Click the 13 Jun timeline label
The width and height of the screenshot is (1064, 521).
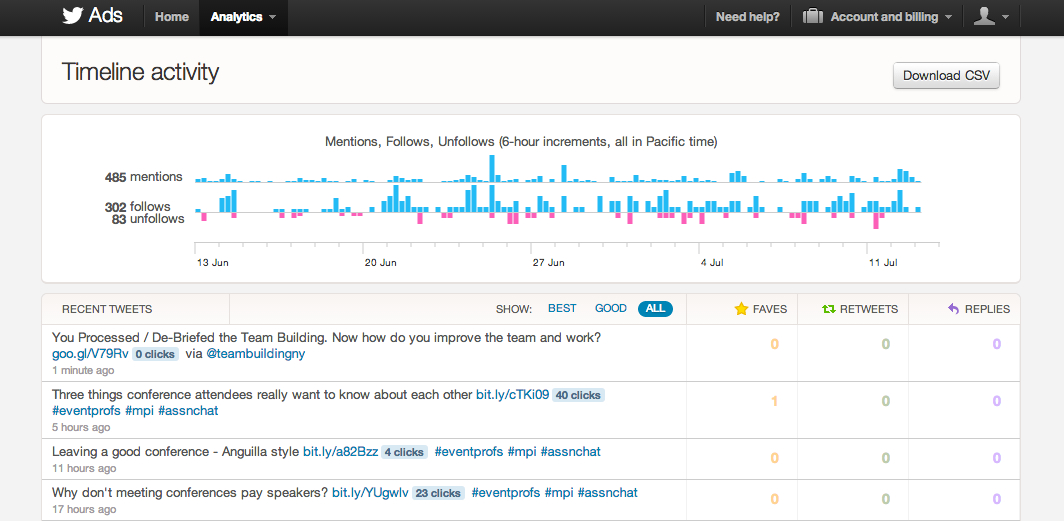pos(212,262)
